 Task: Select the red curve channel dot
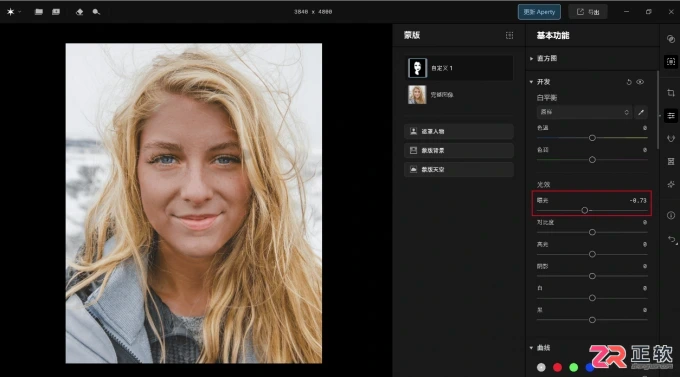coord(557,368)
